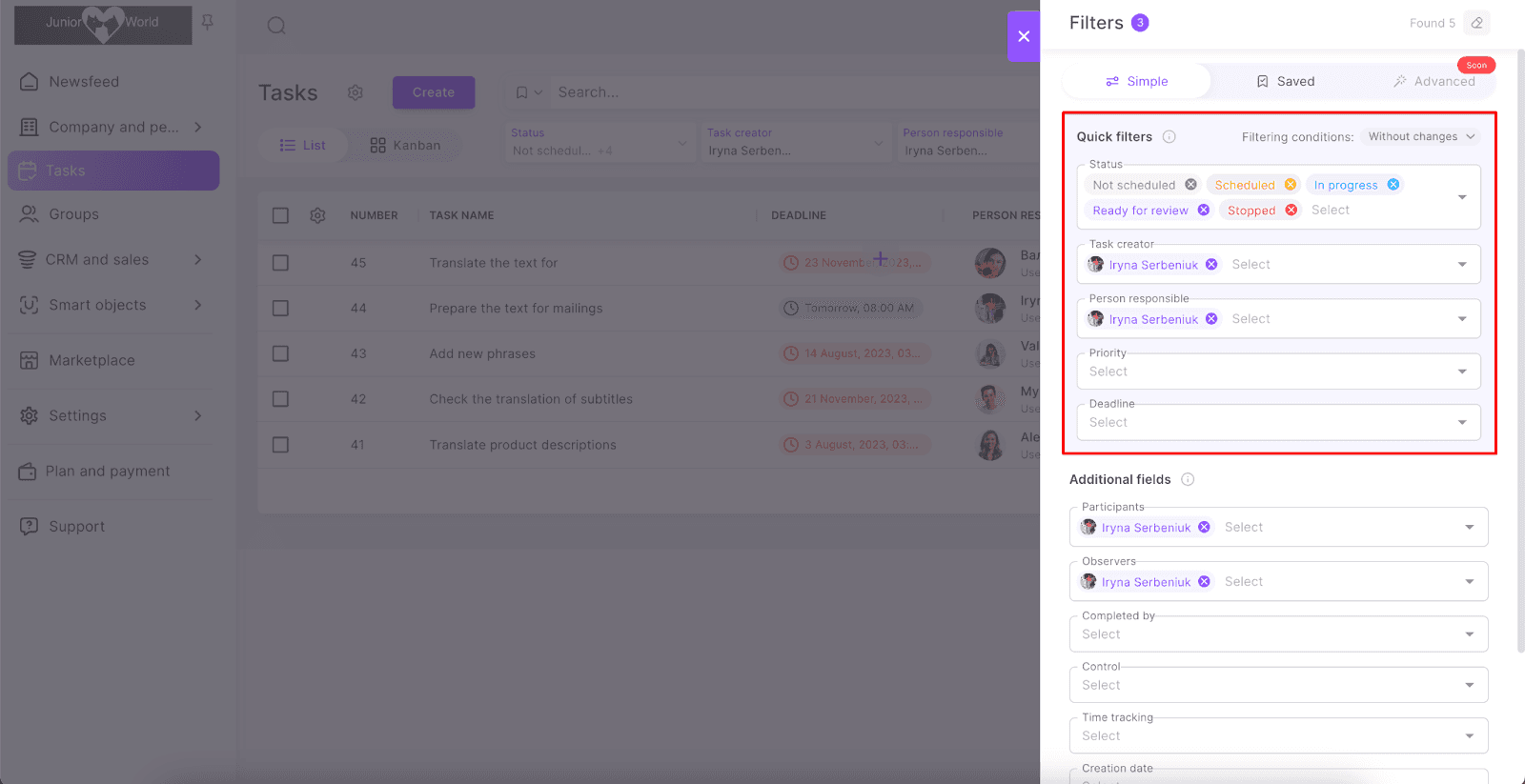This screenshot has height=784, width=1525.
Task: Remove the Scheduled status chip
Action: 1290,185
